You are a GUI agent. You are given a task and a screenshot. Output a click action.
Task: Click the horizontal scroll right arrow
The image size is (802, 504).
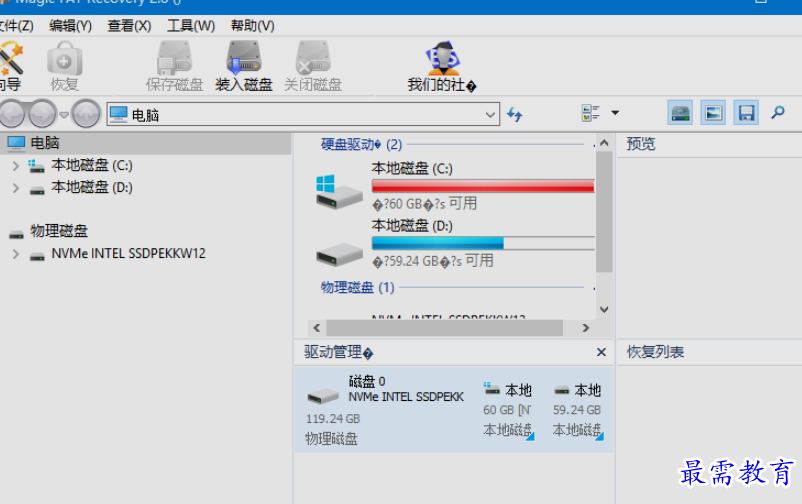pyautogui.click(x=586, y=328)
